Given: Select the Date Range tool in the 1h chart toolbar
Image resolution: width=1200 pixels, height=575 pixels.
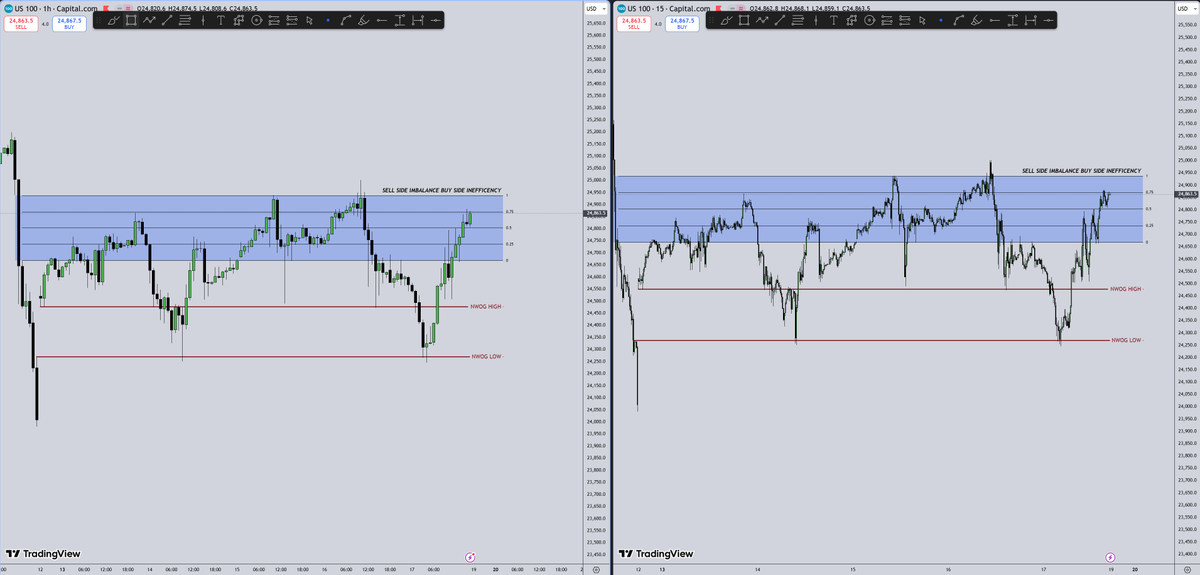Looking at the screenshot, I should (x=417, y=20).
